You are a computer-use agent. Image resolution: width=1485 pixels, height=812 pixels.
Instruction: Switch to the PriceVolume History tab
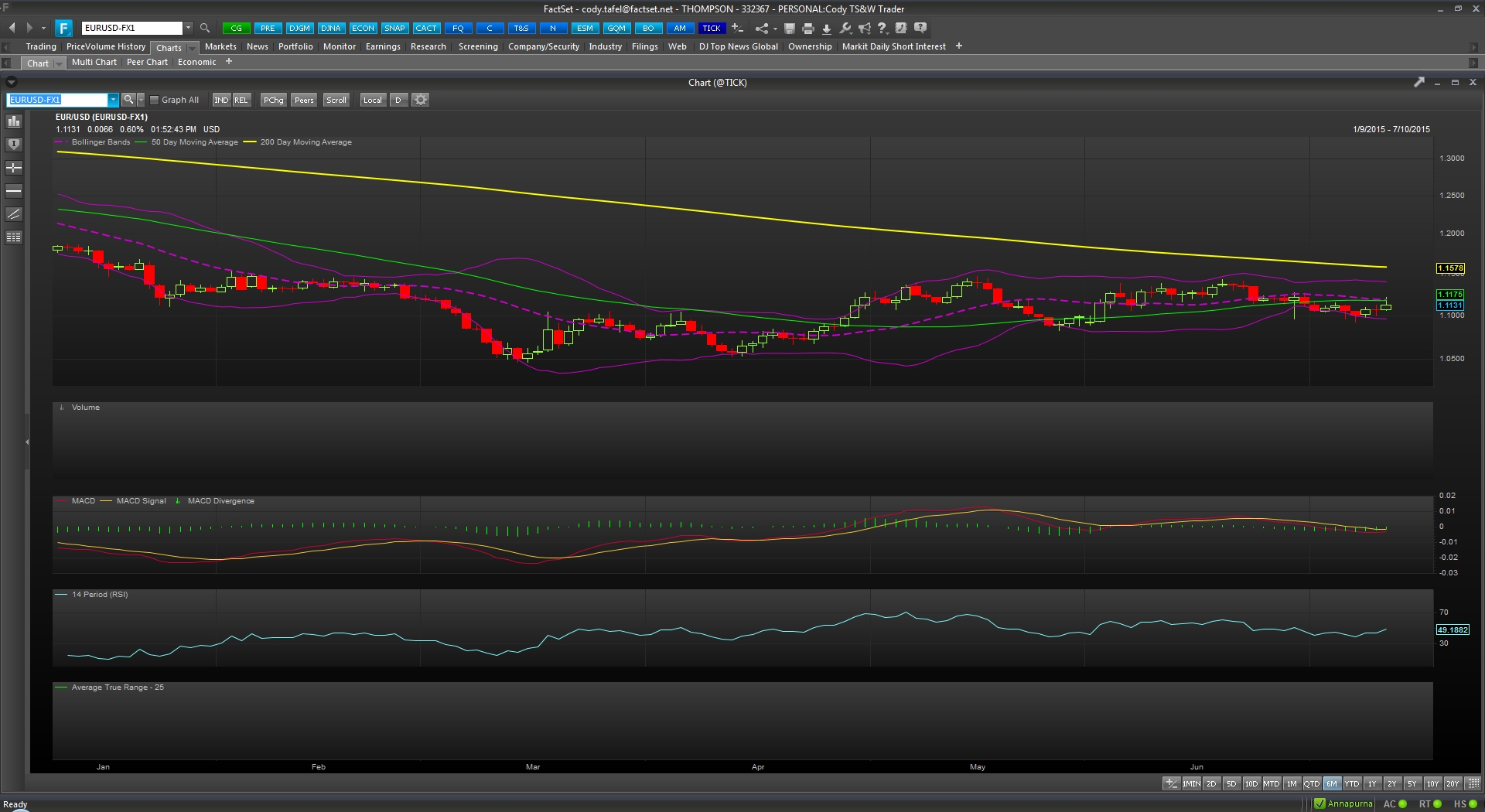pyautogui.click(x=106, y=46)
